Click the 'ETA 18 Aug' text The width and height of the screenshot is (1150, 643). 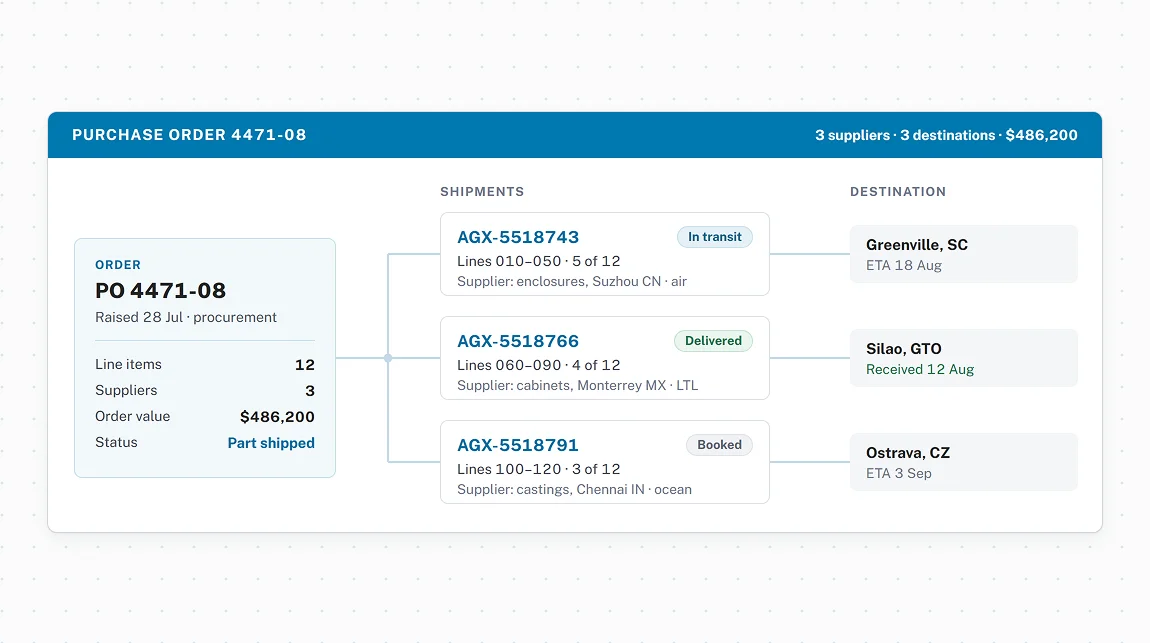click(x=904, y=265)
